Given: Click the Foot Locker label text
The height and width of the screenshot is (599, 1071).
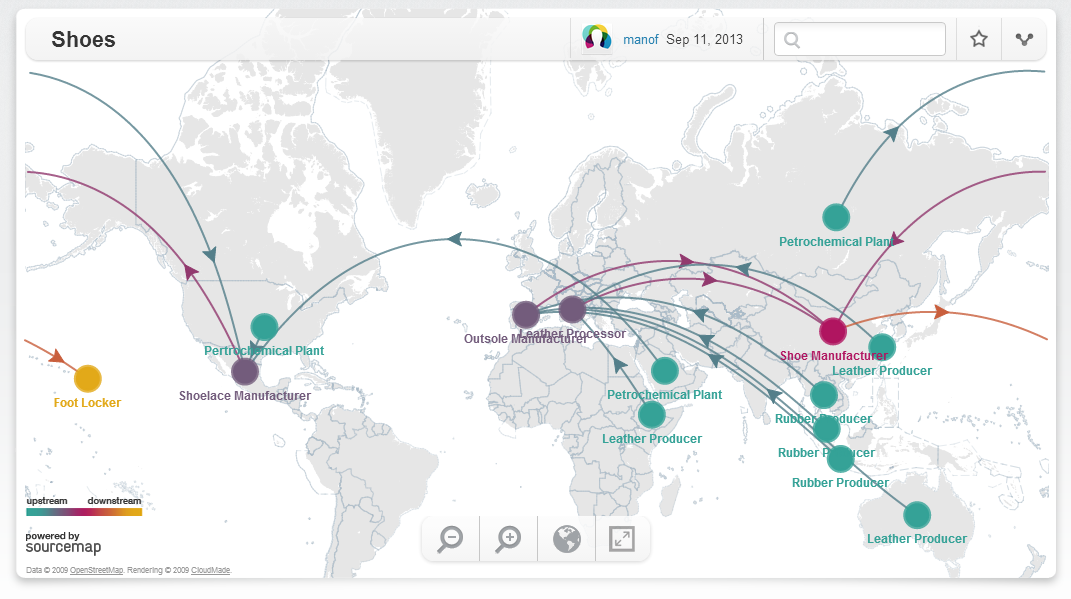Looking at the screenshot, I should click(x=87, y=403).
